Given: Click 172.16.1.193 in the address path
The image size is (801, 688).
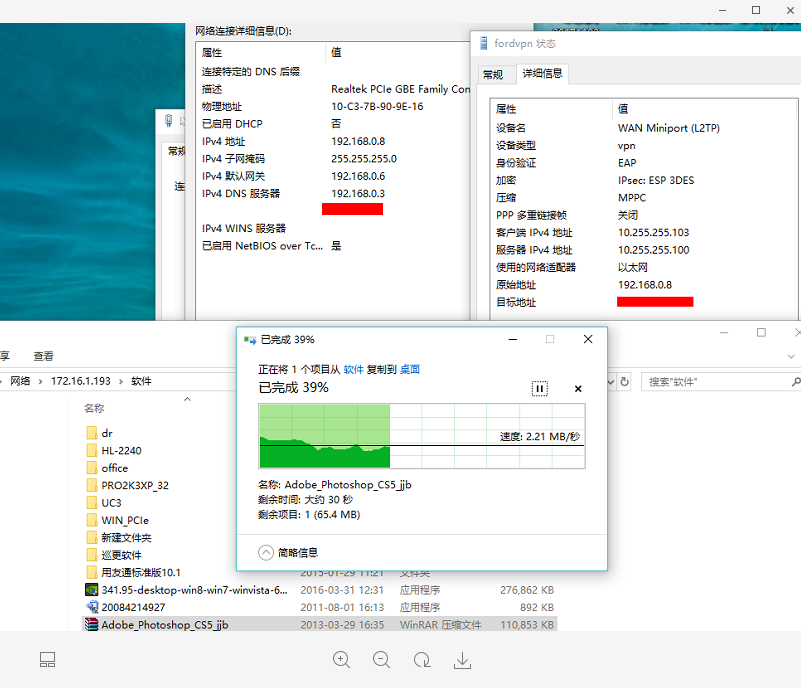Looking at the screenshot, I should pyautogui.click(x=81, y=381).
